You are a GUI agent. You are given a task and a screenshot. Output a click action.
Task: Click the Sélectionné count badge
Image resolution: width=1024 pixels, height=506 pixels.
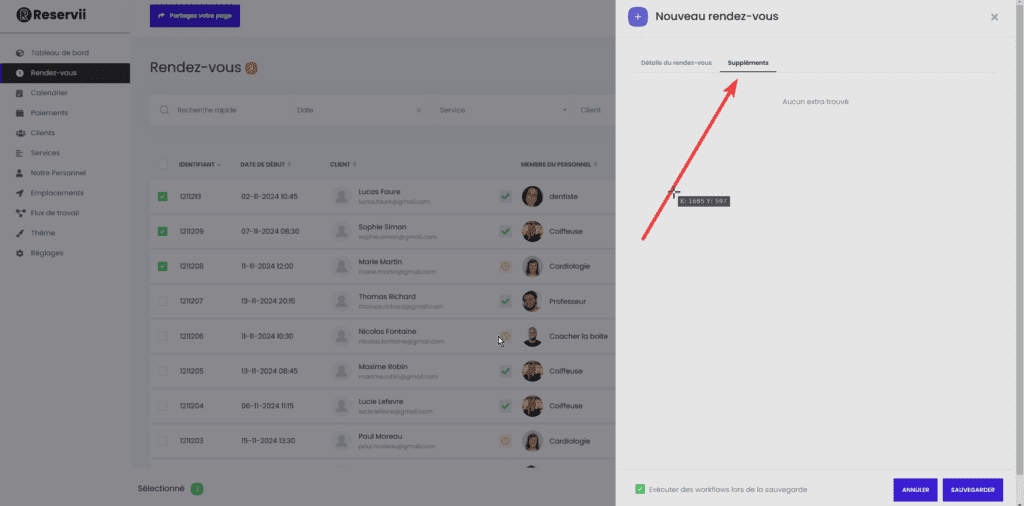197,488
